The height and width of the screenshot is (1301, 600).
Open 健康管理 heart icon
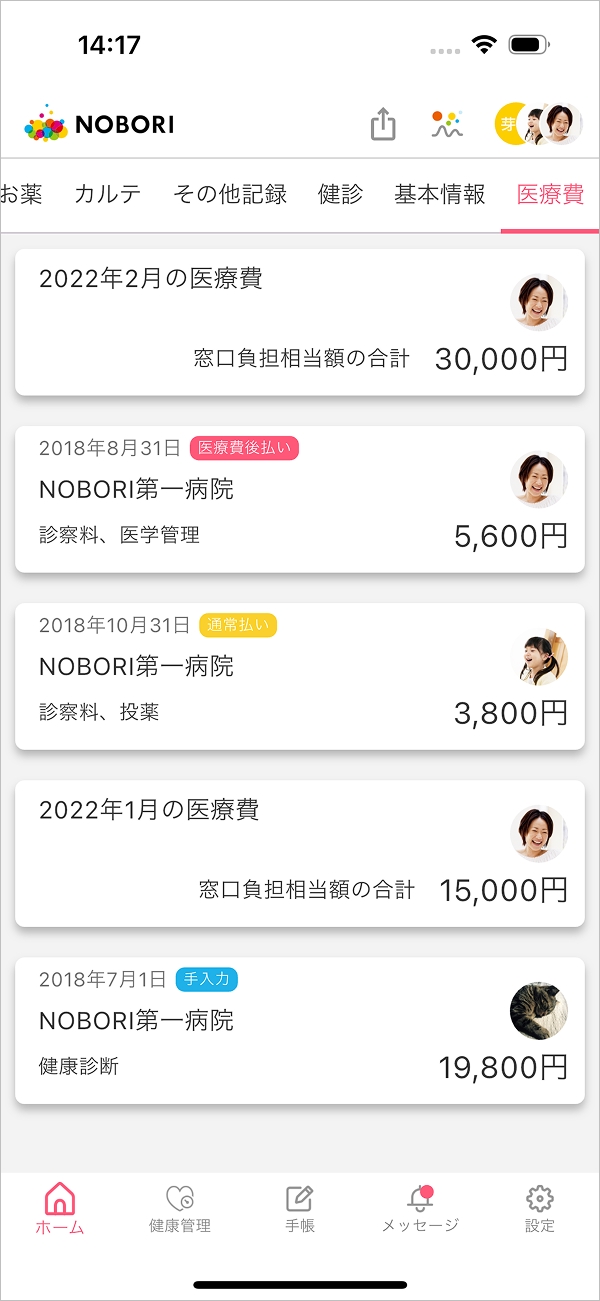(x=180, y=1208)
